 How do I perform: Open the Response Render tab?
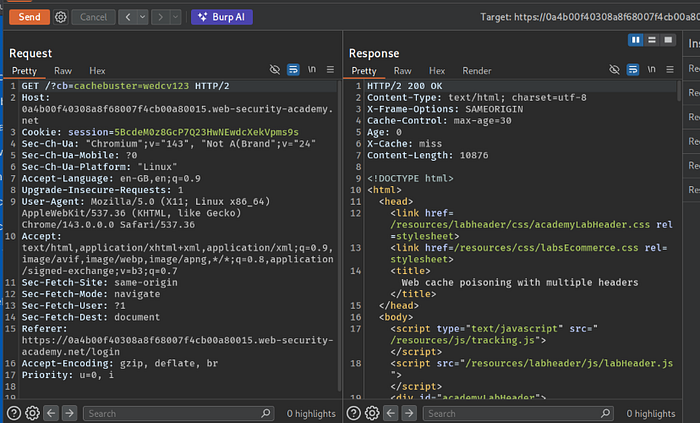point(477,70)
